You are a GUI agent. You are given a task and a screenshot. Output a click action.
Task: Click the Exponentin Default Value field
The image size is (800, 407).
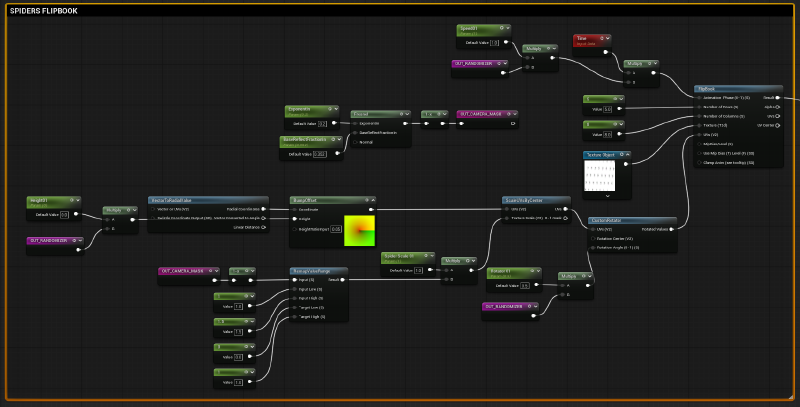point(323,123)
